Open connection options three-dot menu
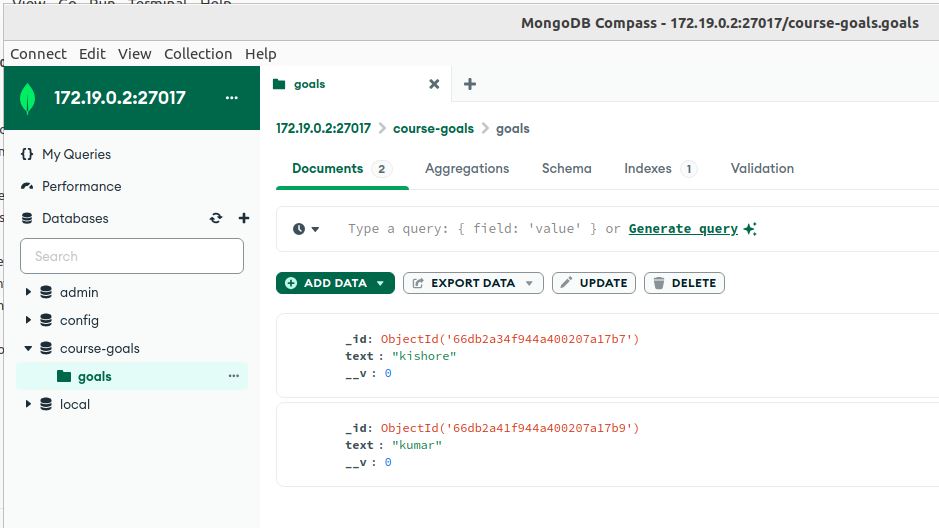The height and width of the screenshot is (528, 939). point(232,98)
